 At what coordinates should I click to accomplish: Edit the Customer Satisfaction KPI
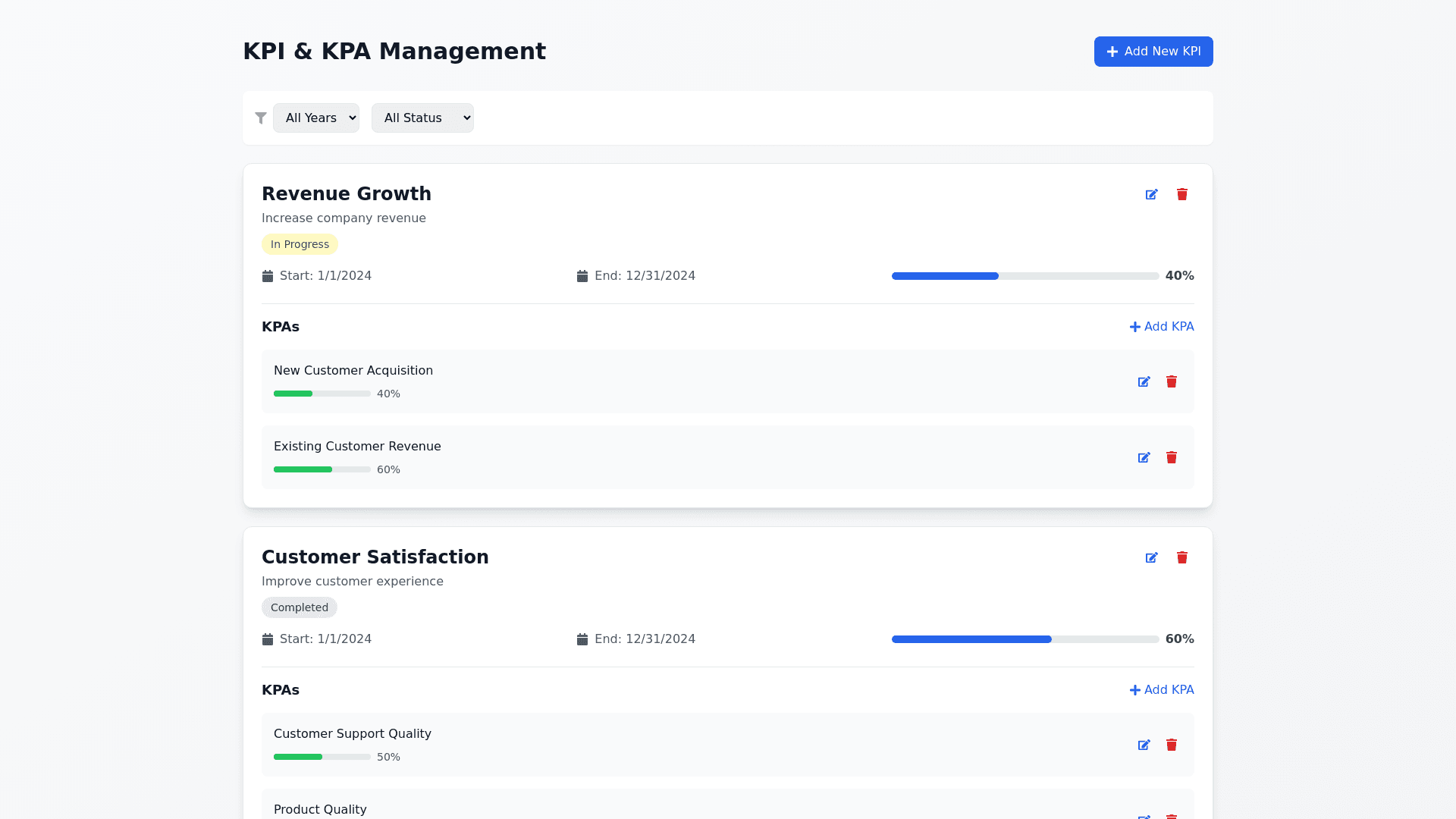(x=1151, y=558)
